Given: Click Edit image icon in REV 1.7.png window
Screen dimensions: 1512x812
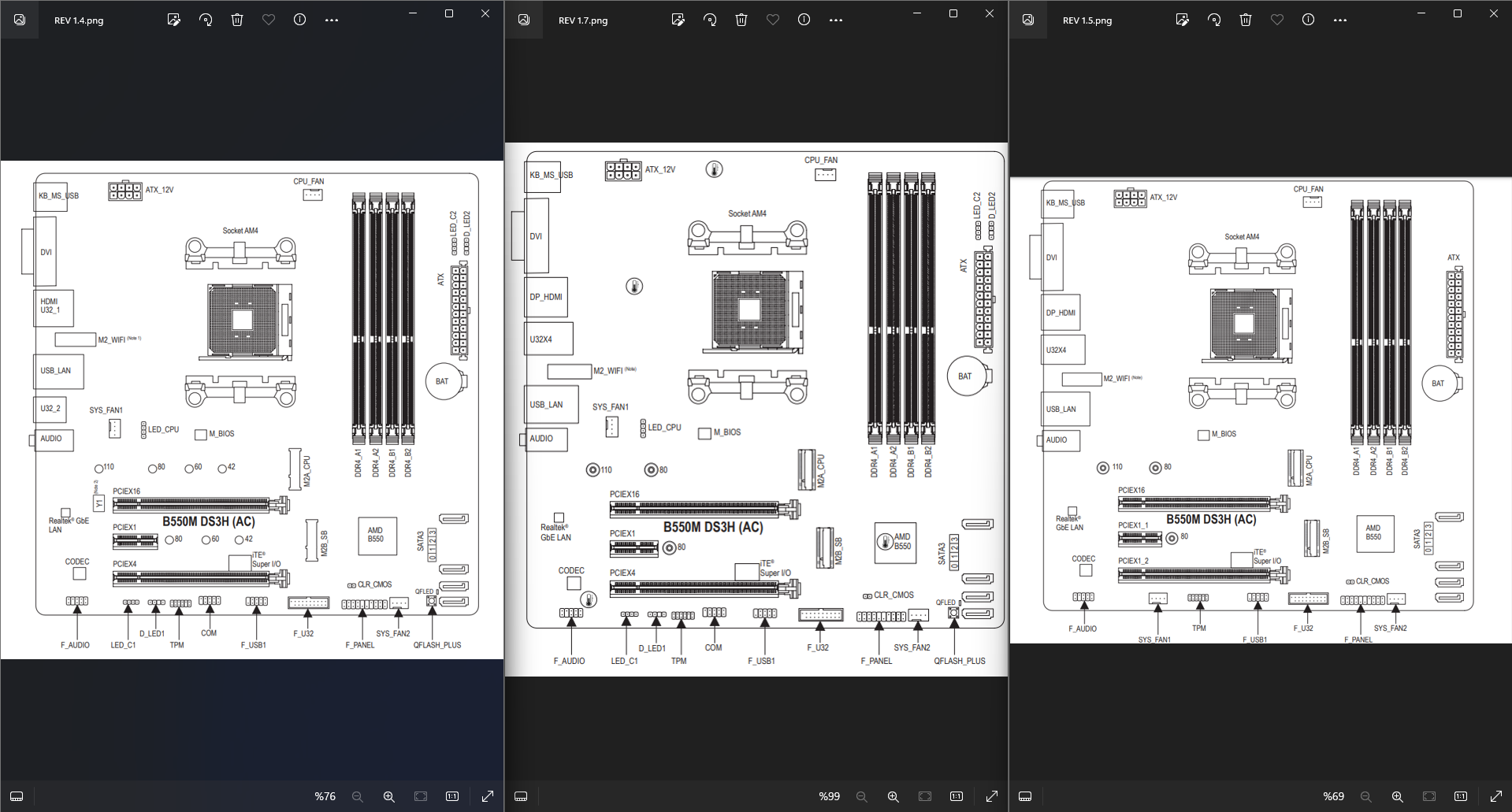Looking at the screenshot, I should (x=678, y=20).
